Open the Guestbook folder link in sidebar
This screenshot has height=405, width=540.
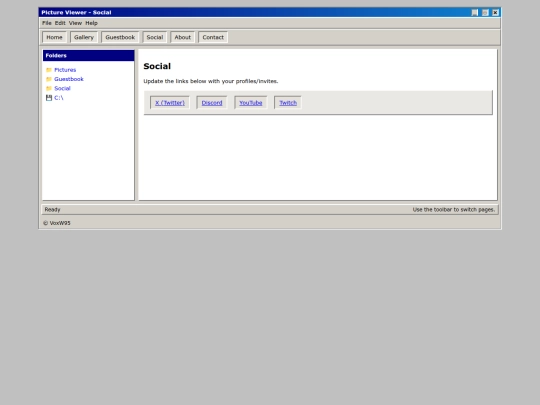pos(69,79)
